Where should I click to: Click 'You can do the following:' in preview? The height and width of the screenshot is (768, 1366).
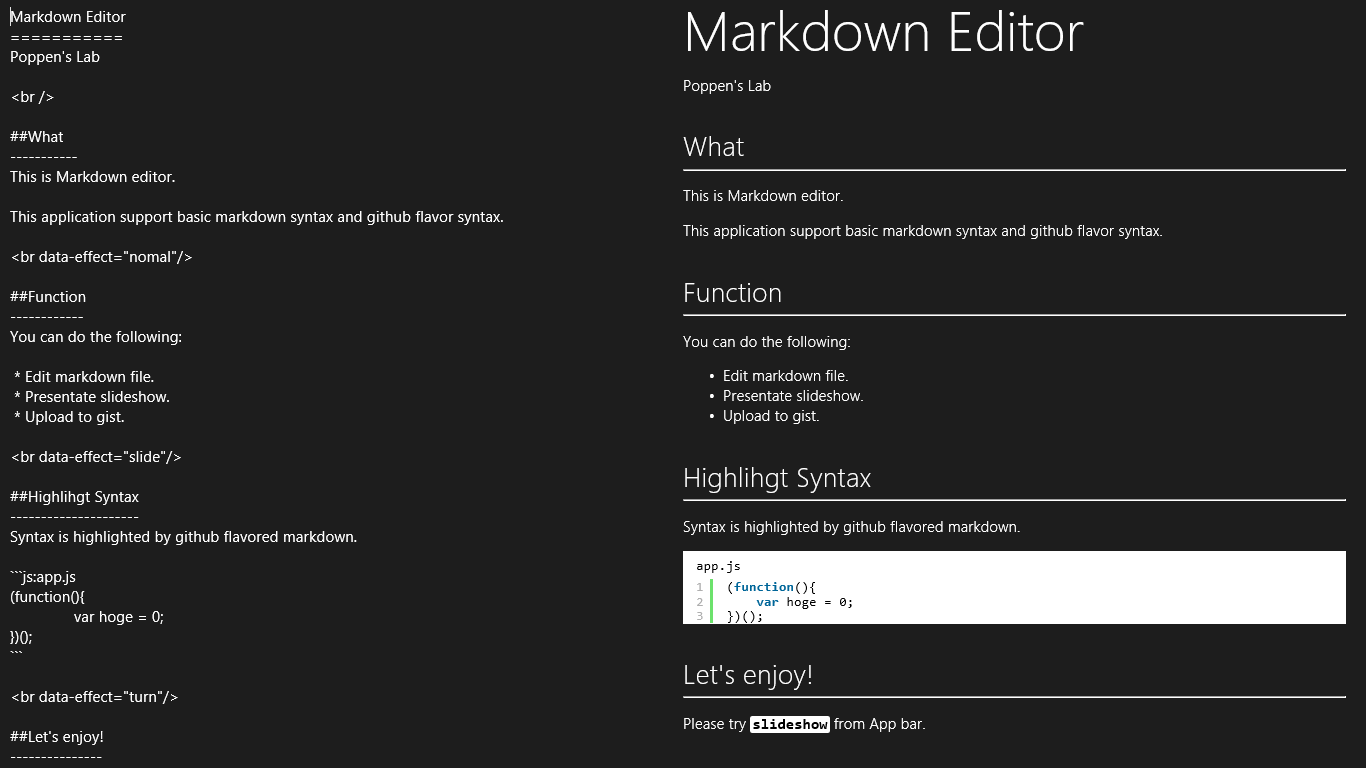pos(767,342)
